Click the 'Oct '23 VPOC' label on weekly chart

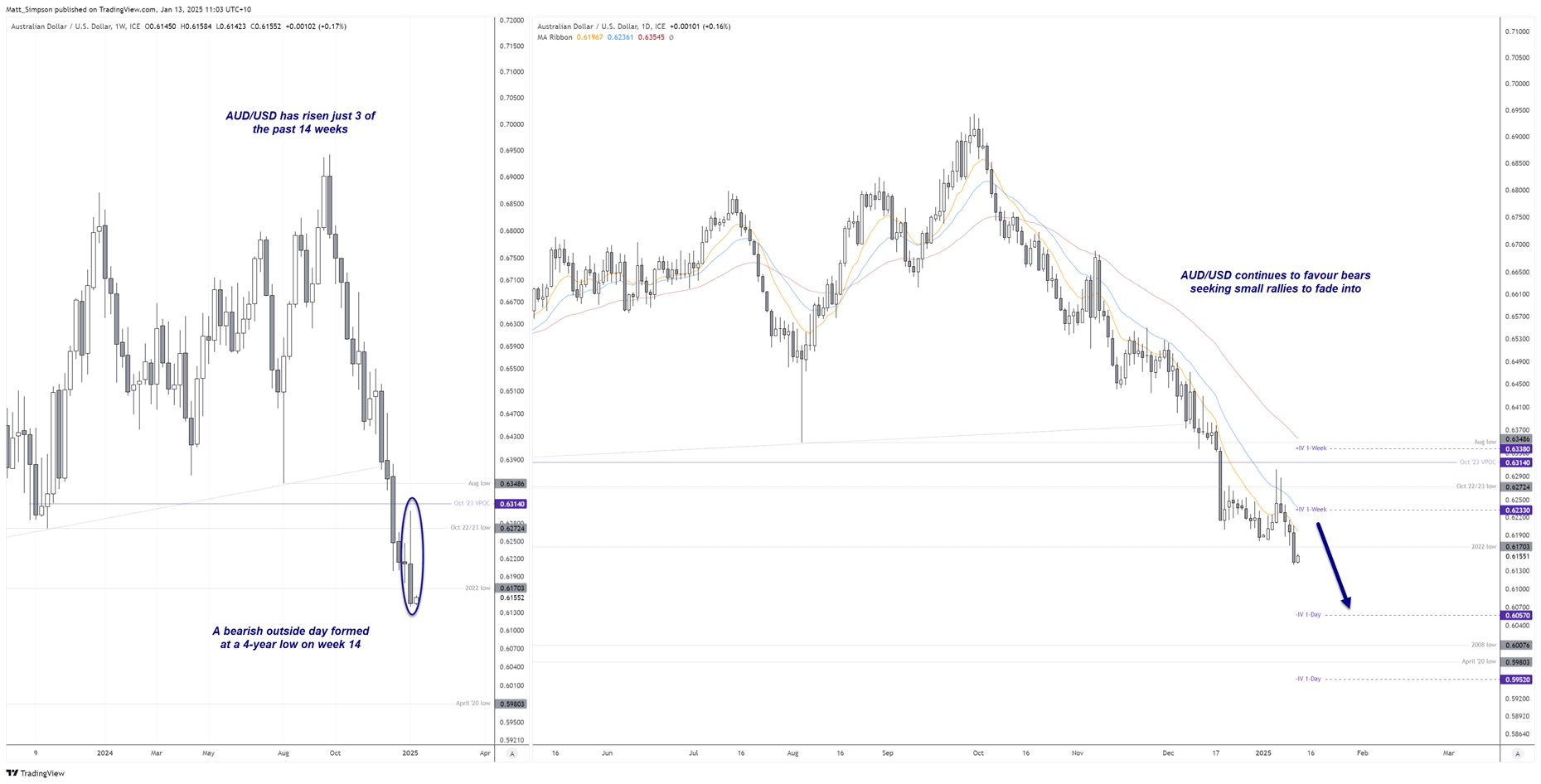click(472, 503)
